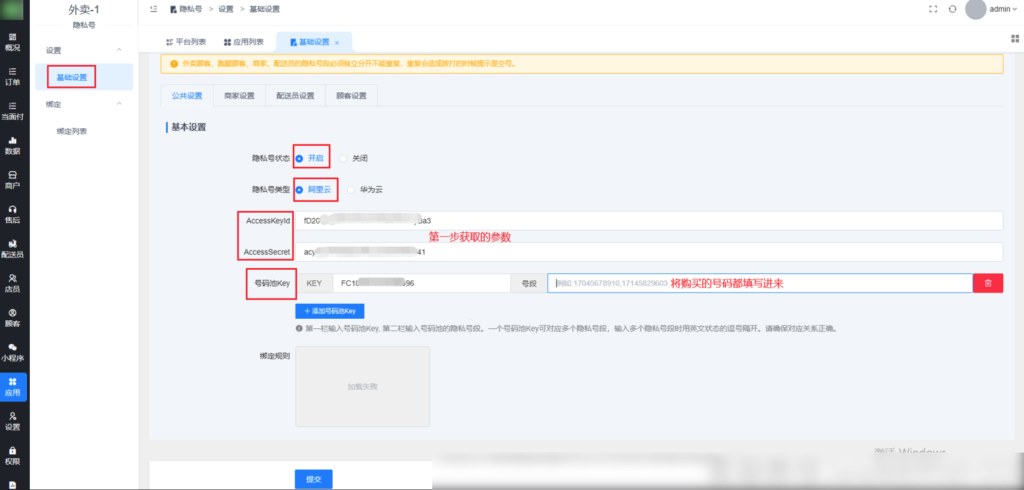Delete the 号码池Key row with red trash button
1024x490 pixels.
tap(988, 283)
